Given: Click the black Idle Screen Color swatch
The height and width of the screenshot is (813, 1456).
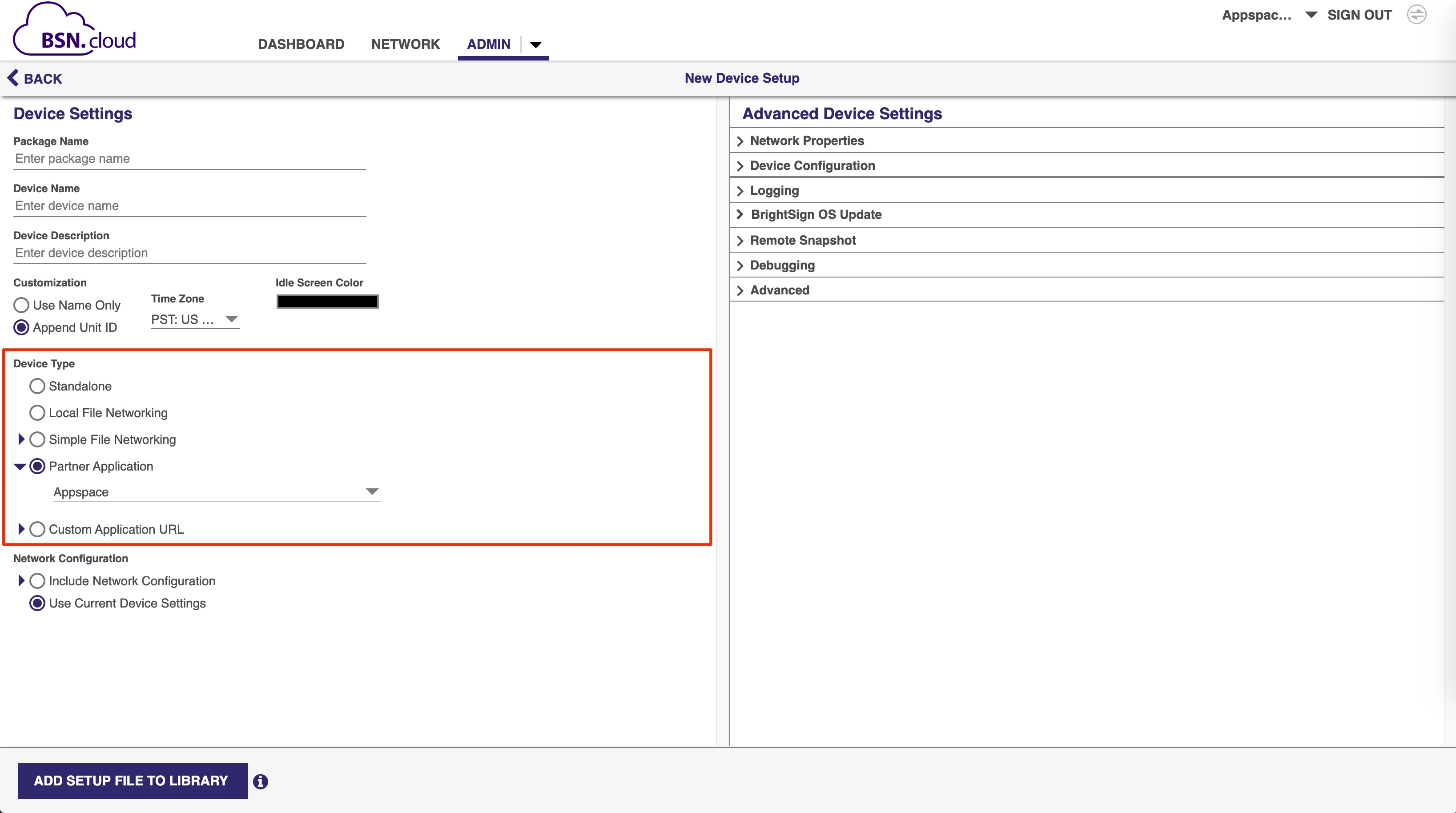Looking at the screenshot, I should click(x=327, y=302).
